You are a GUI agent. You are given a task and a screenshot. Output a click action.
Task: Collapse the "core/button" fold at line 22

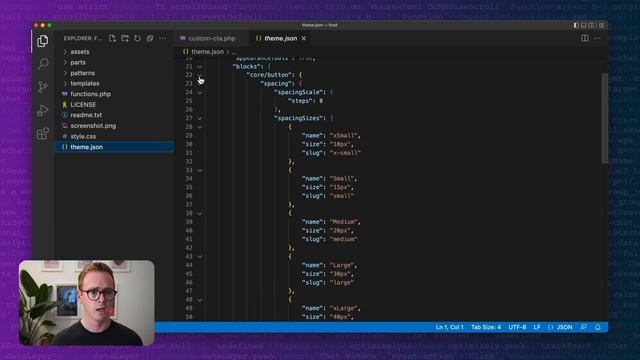pyautogui.click(x=200, y=75)
